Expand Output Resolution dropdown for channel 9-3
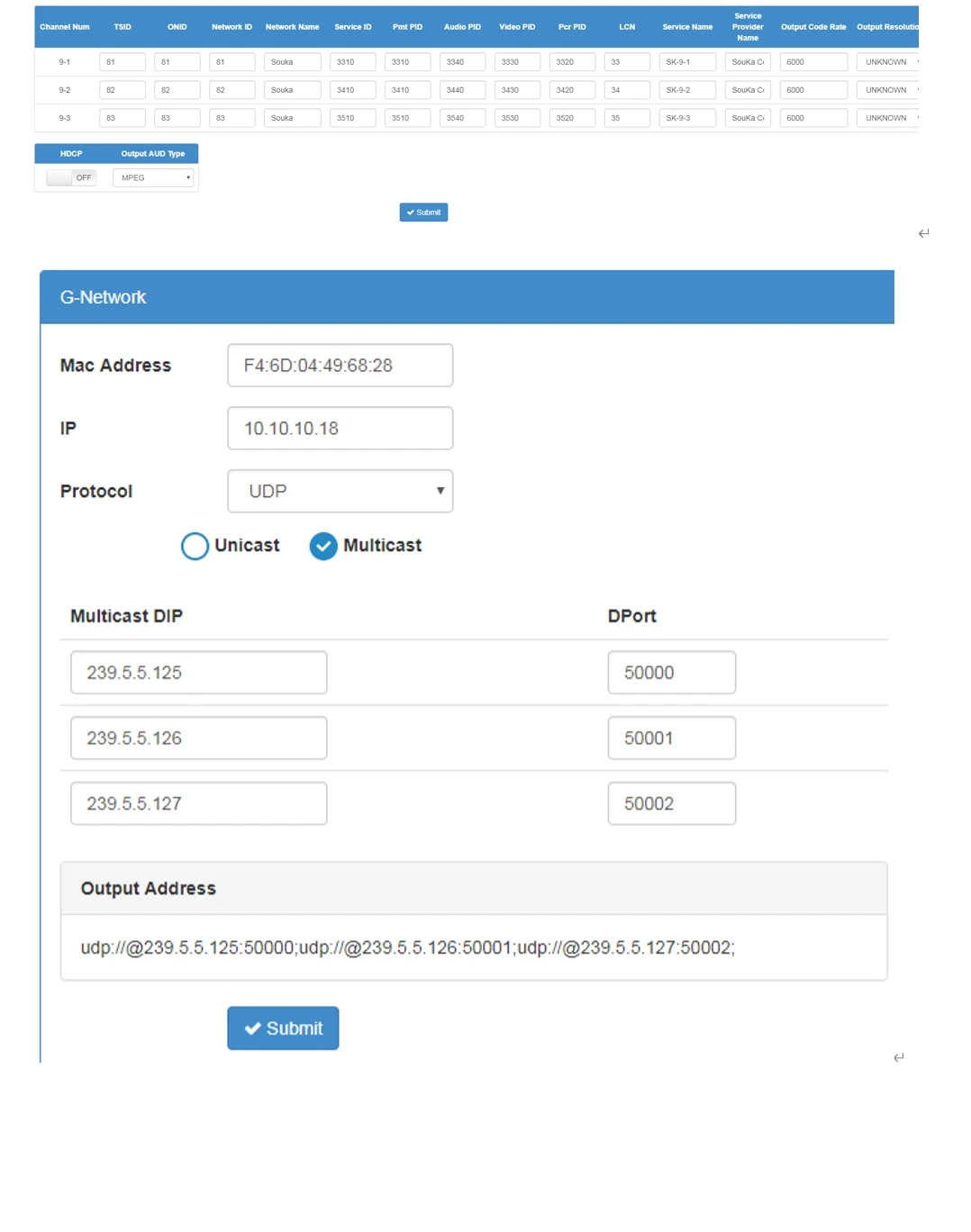Screen dimensions: 971x1232 888,118
